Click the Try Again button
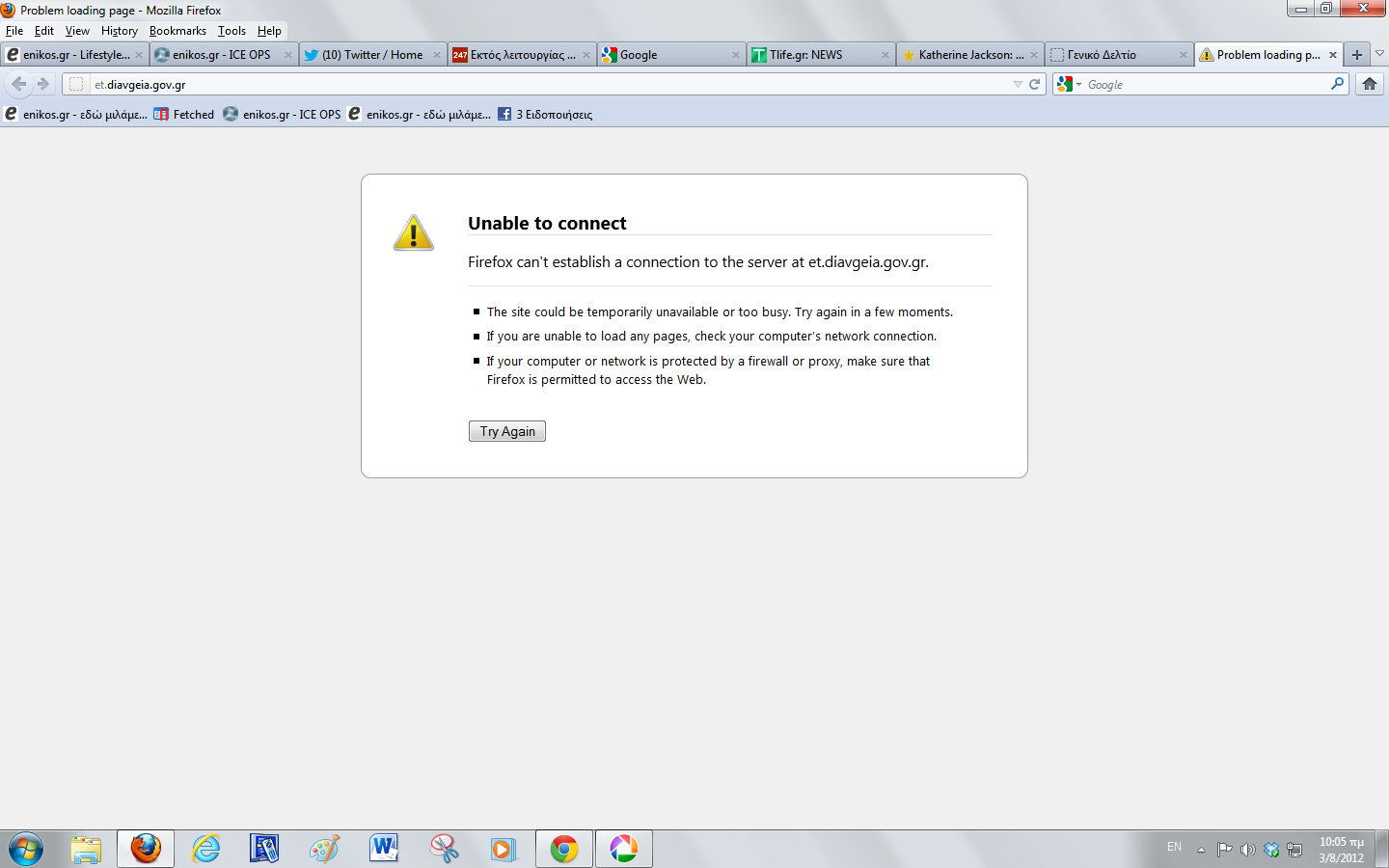Image resolution: width=1389 pixels, height=868 pixels. pos(507,431)
